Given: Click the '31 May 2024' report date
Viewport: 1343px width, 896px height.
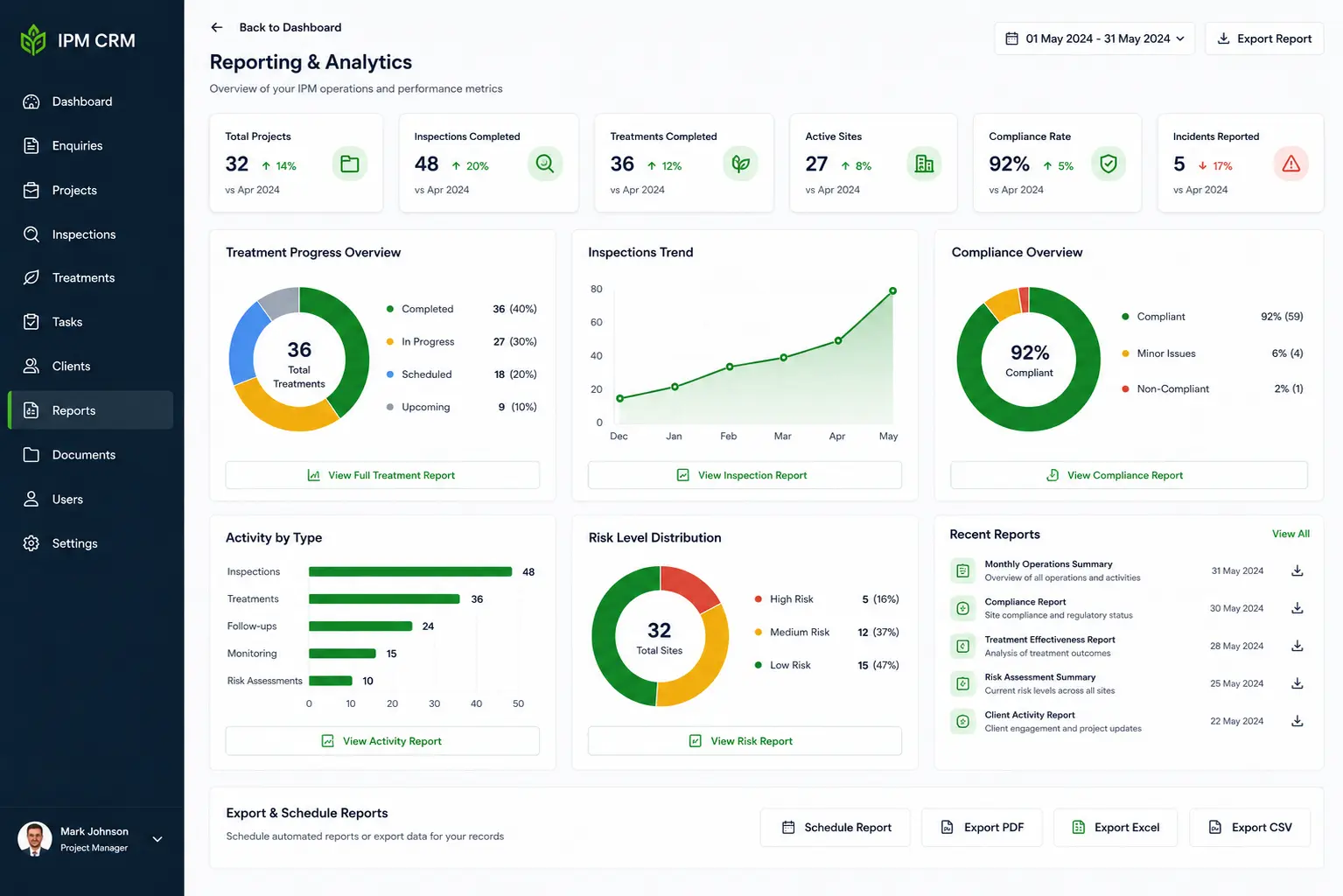Looking at the screenshot, I should point(1237,570).
